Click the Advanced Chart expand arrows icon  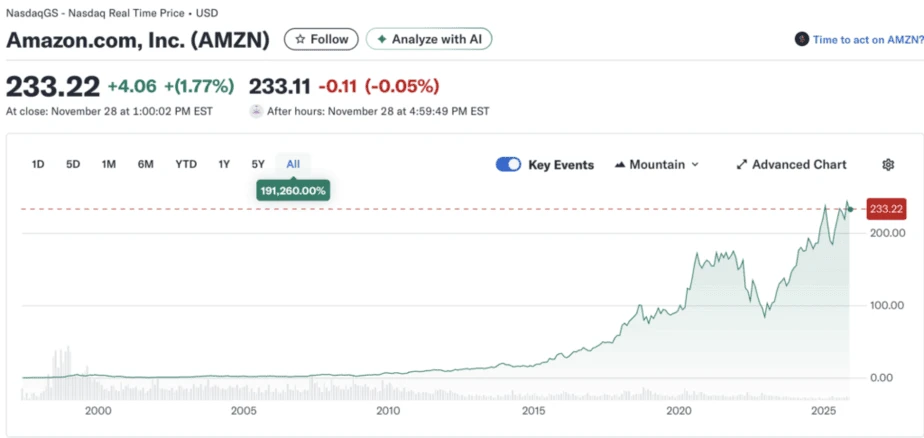pyautogui.click(x=742, y=165)
